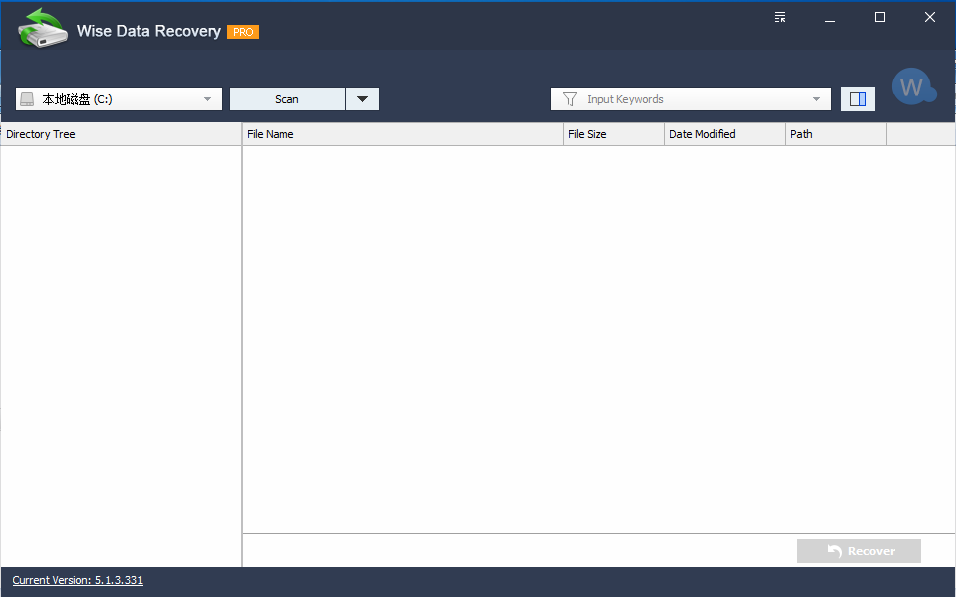Screen dimensions: 956x597
Task: Expand the Scan options arrow
Action: (362, 99)
